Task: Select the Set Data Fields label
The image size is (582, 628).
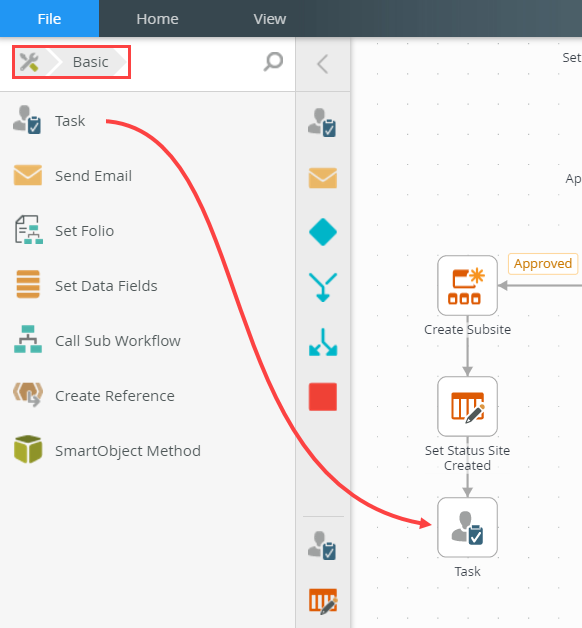Action: click(106, 286)
